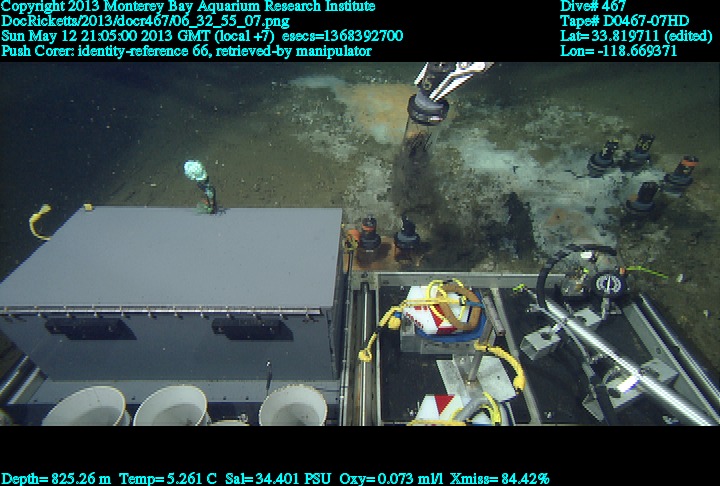The image size is (720, 486).
Task: Click the Sun May 12 timestamp line
Action: point(202,36)
